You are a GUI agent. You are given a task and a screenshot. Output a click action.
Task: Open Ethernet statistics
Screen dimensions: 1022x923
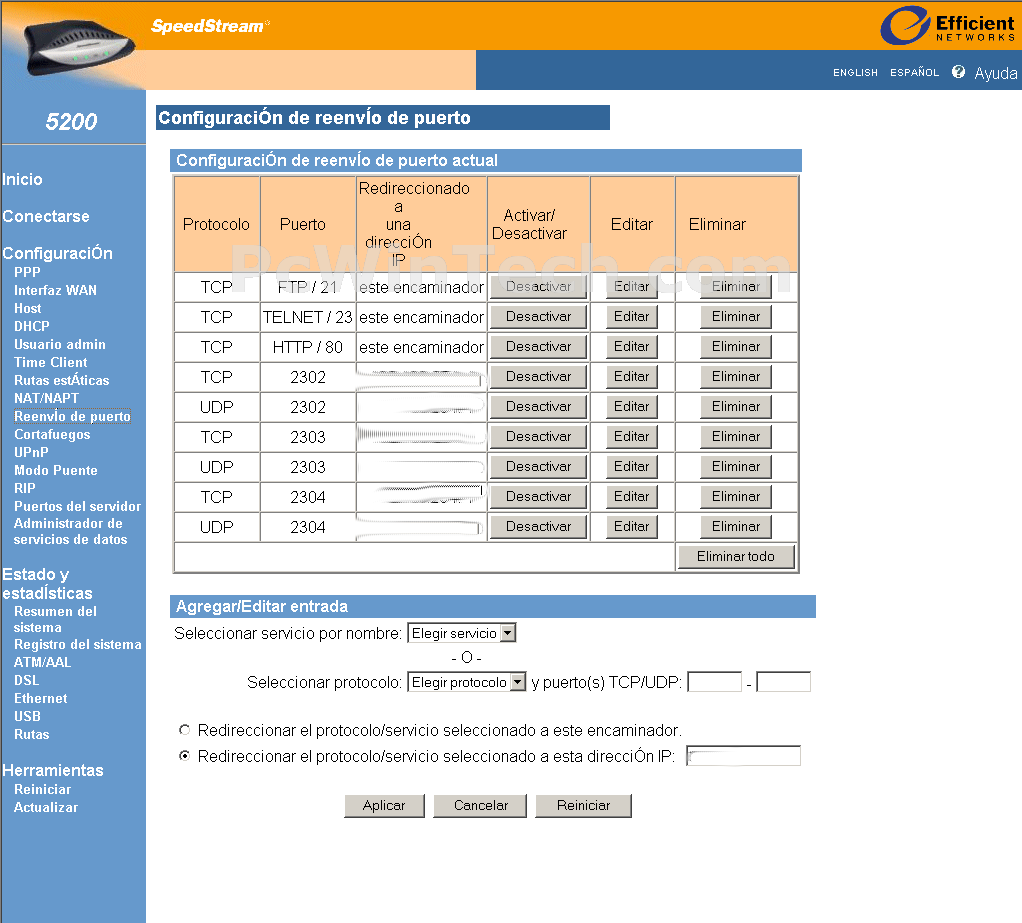[40, 698]
